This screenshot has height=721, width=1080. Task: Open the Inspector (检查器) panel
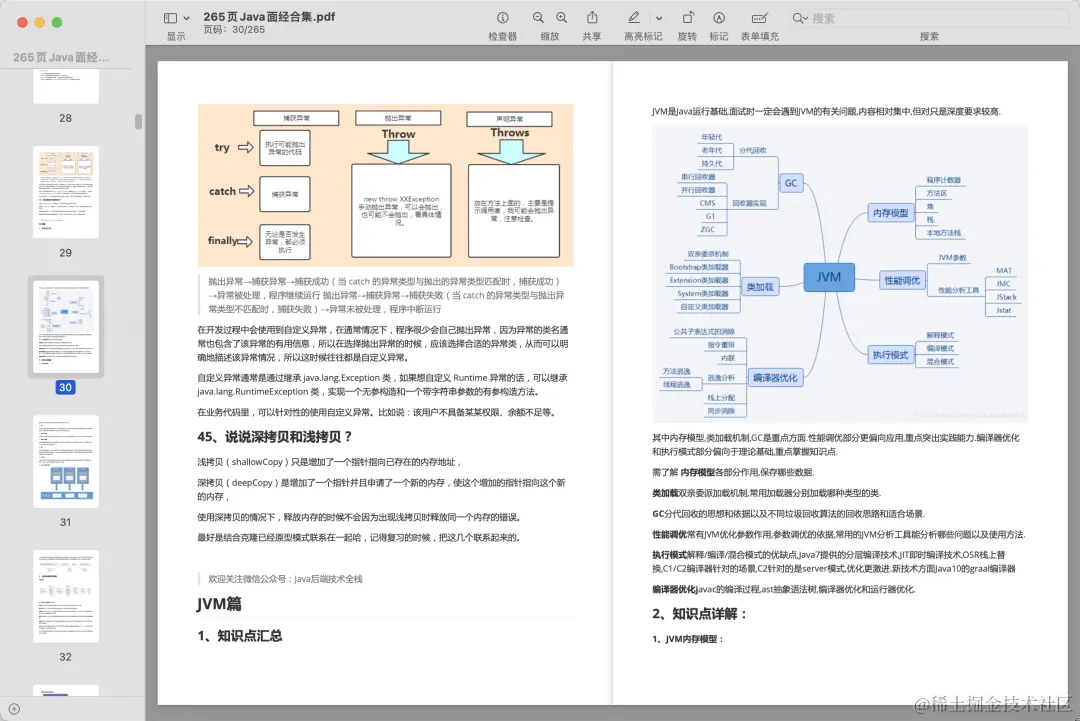(x=502, y=17)
